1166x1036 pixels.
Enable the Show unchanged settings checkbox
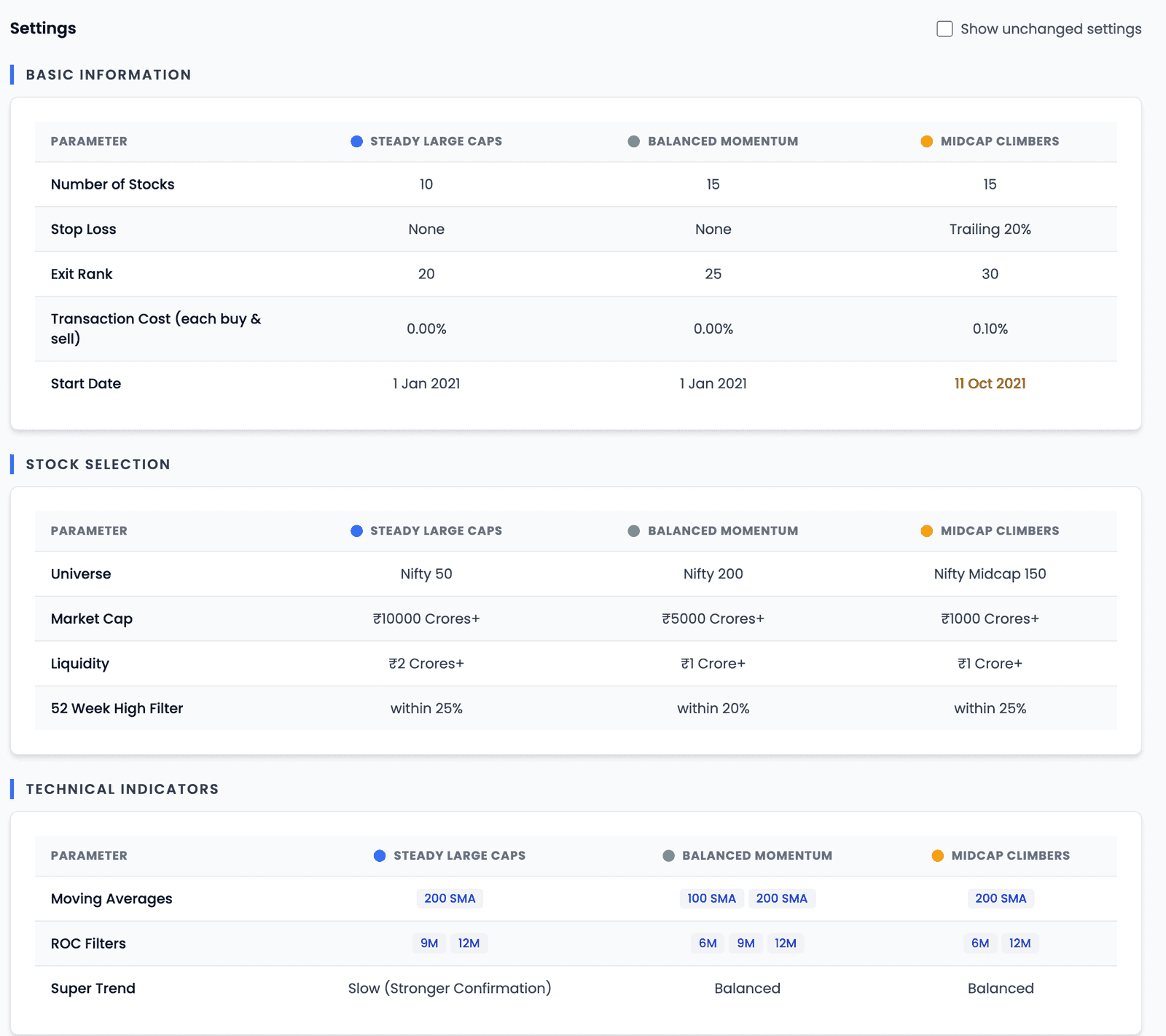tap(944, 29)
